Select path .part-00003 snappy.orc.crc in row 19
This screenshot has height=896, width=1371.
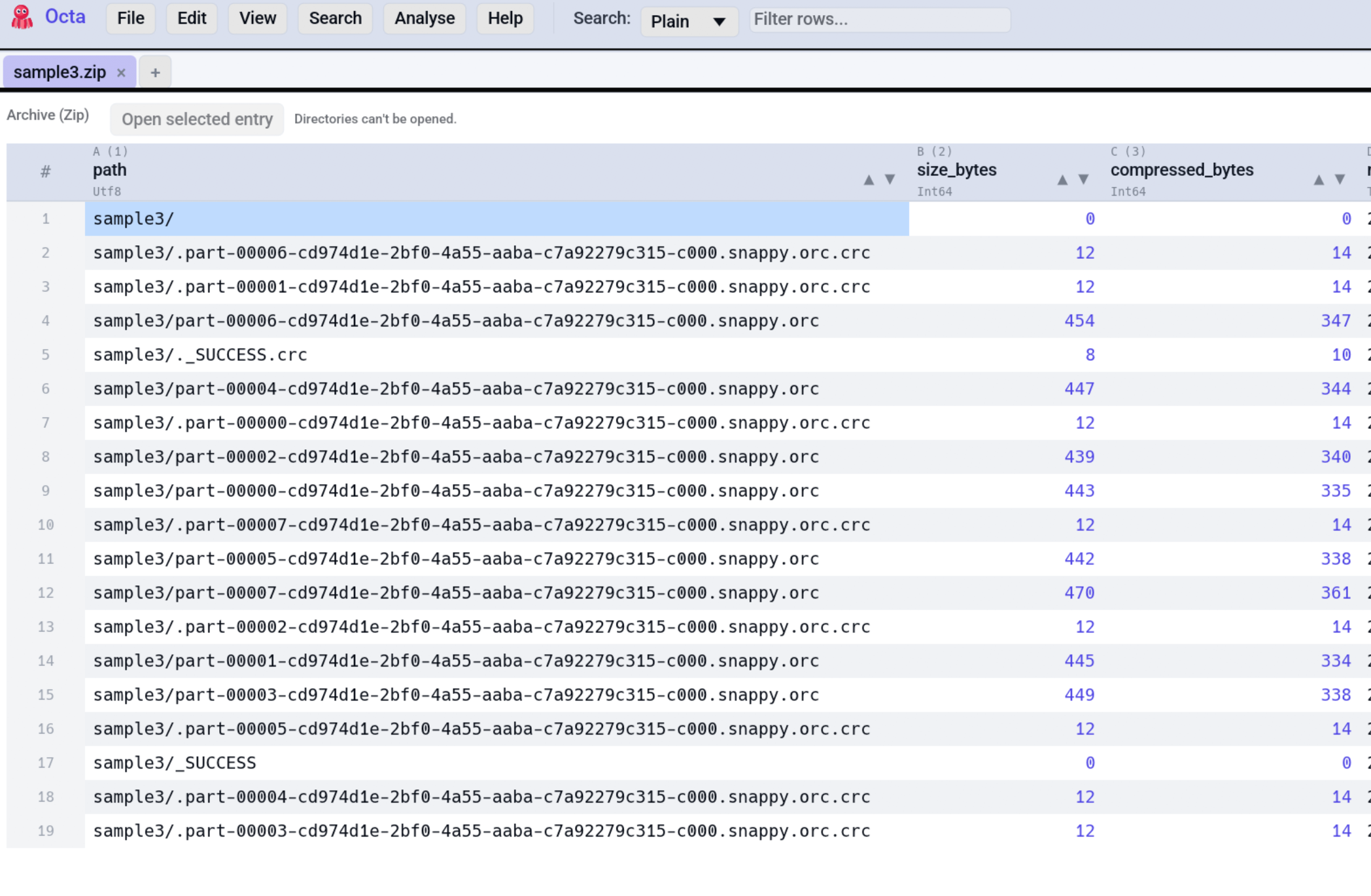(x=497, y=831)
